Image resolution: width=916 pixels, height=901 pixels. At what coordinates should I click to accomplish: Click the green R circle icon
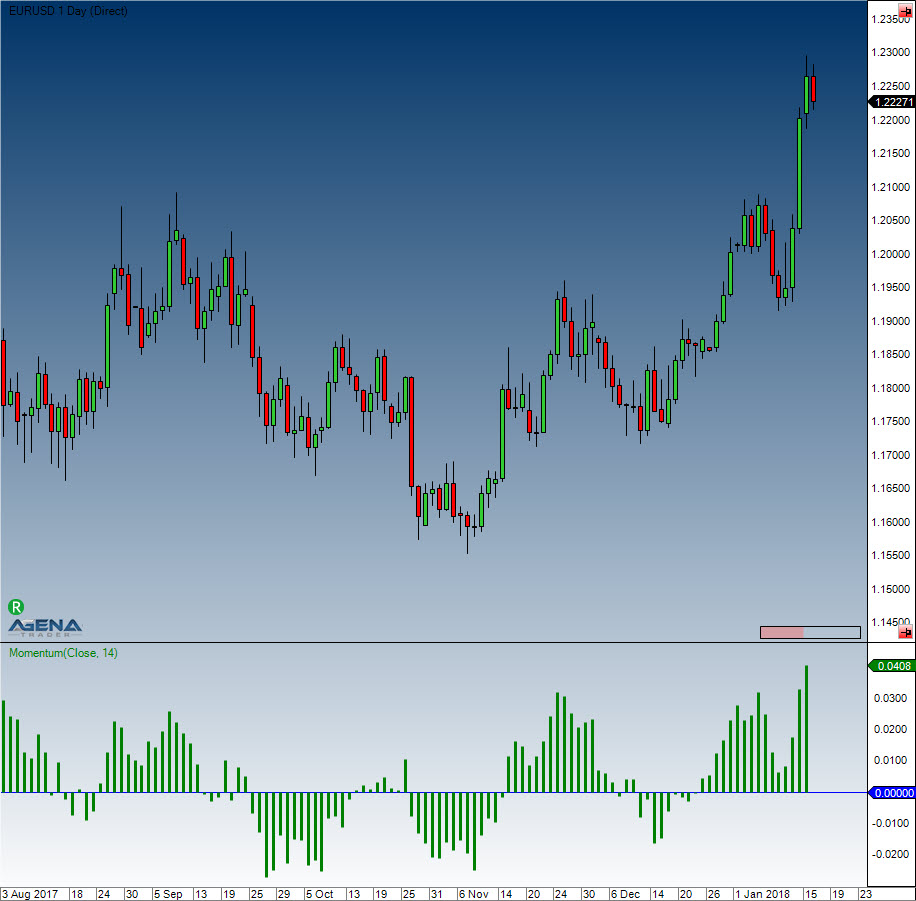click(x=16, y=606)
